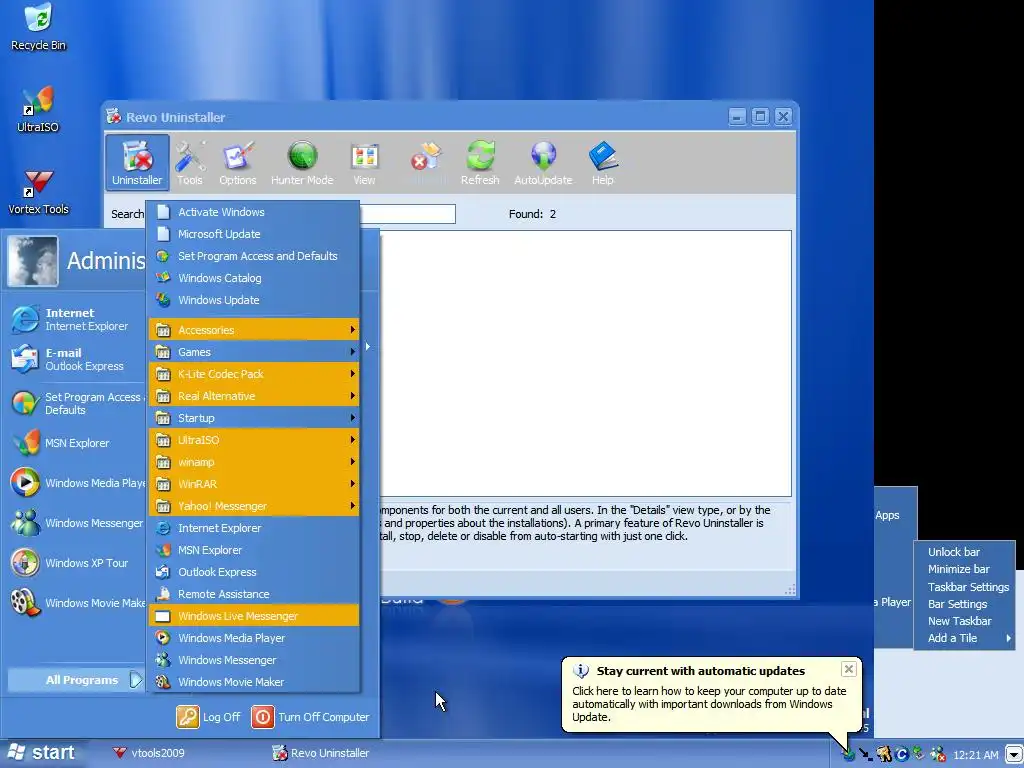Viewport: 1024px width, 768px height.
Task: Open Windows Movie Maker in programs list
Action: click(x=254, y=682)
